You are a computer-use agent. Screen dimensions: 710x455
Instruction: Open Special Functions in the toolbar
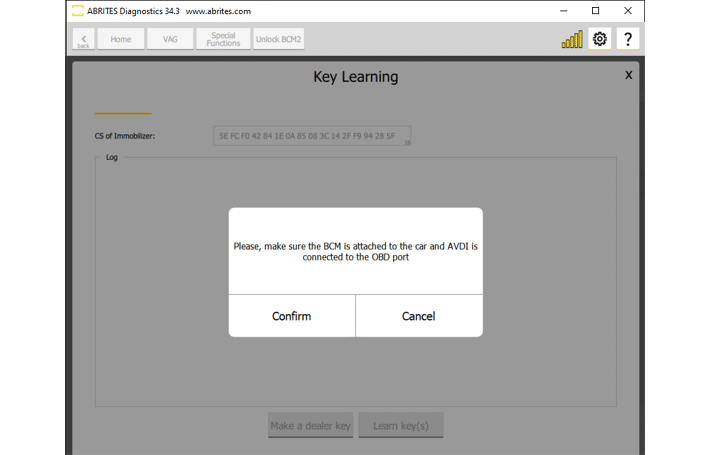tap(223, 39)
